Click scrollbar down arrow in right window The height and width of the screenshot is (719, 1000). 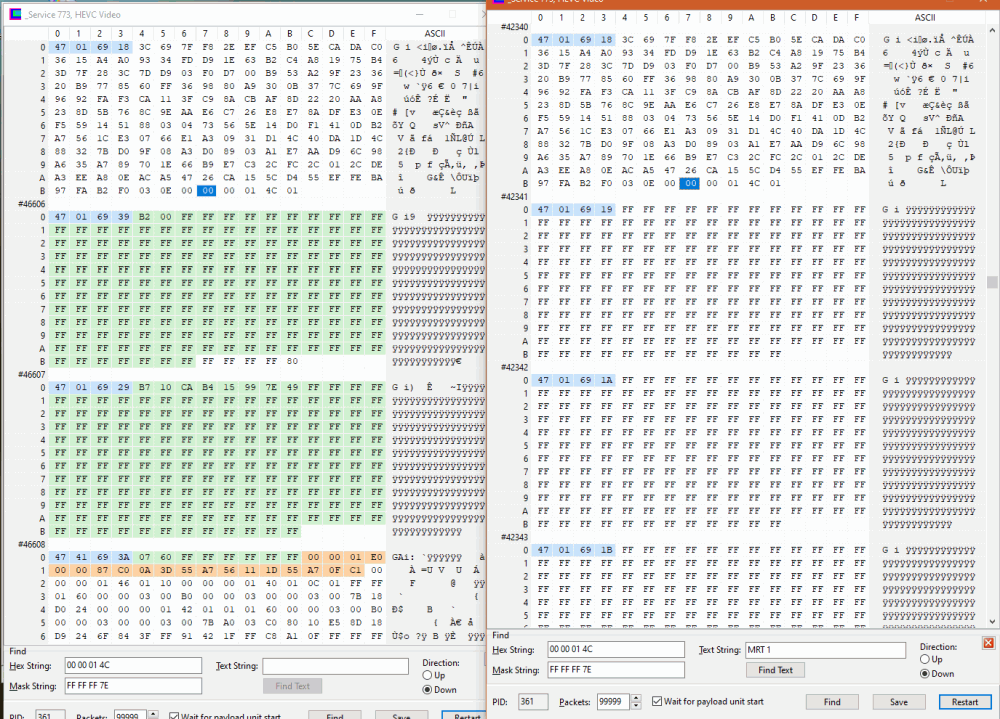992,621
